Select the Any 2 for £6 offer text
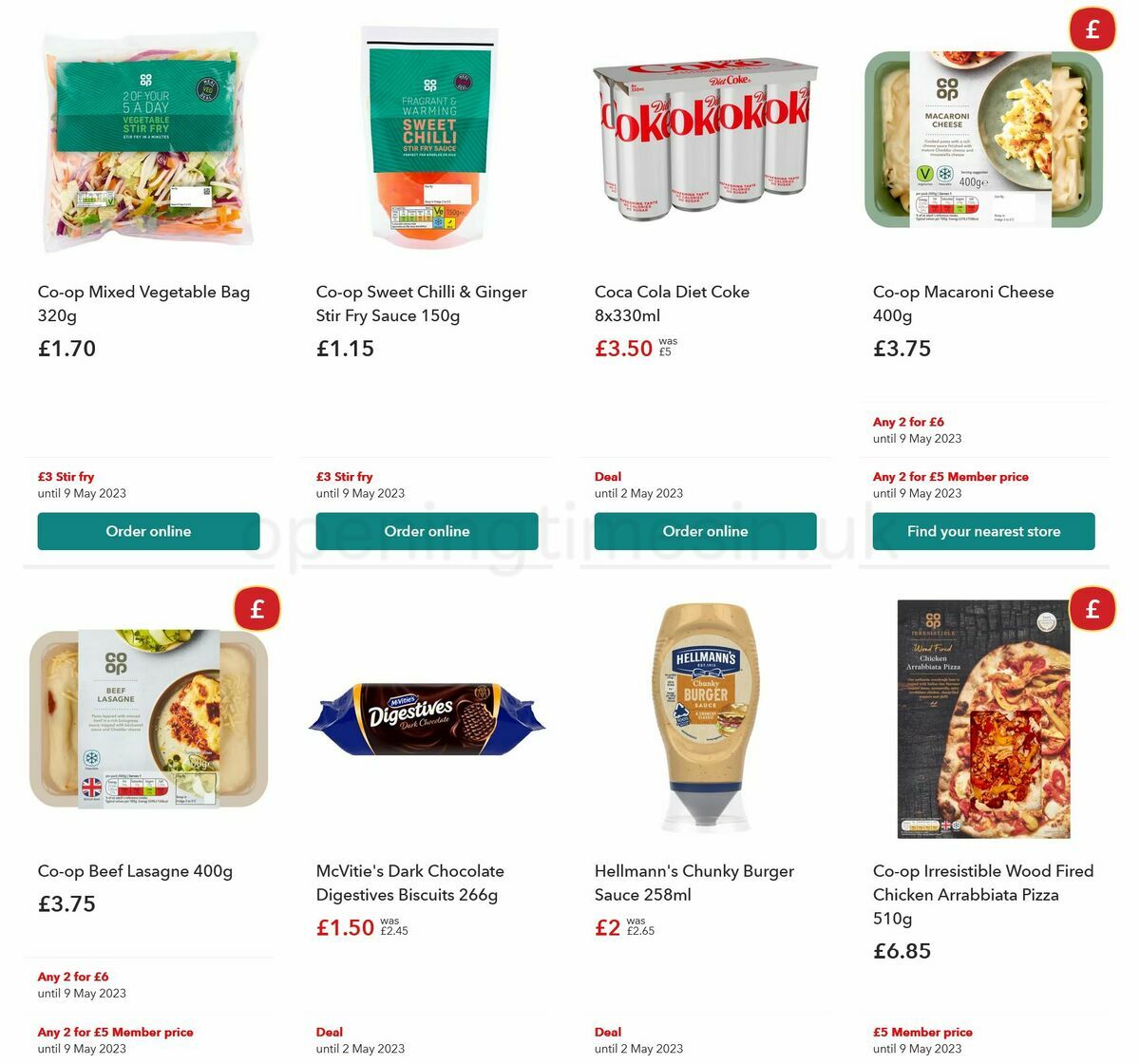This screenshot has height=1064, width=1140. tap(908, 422)
